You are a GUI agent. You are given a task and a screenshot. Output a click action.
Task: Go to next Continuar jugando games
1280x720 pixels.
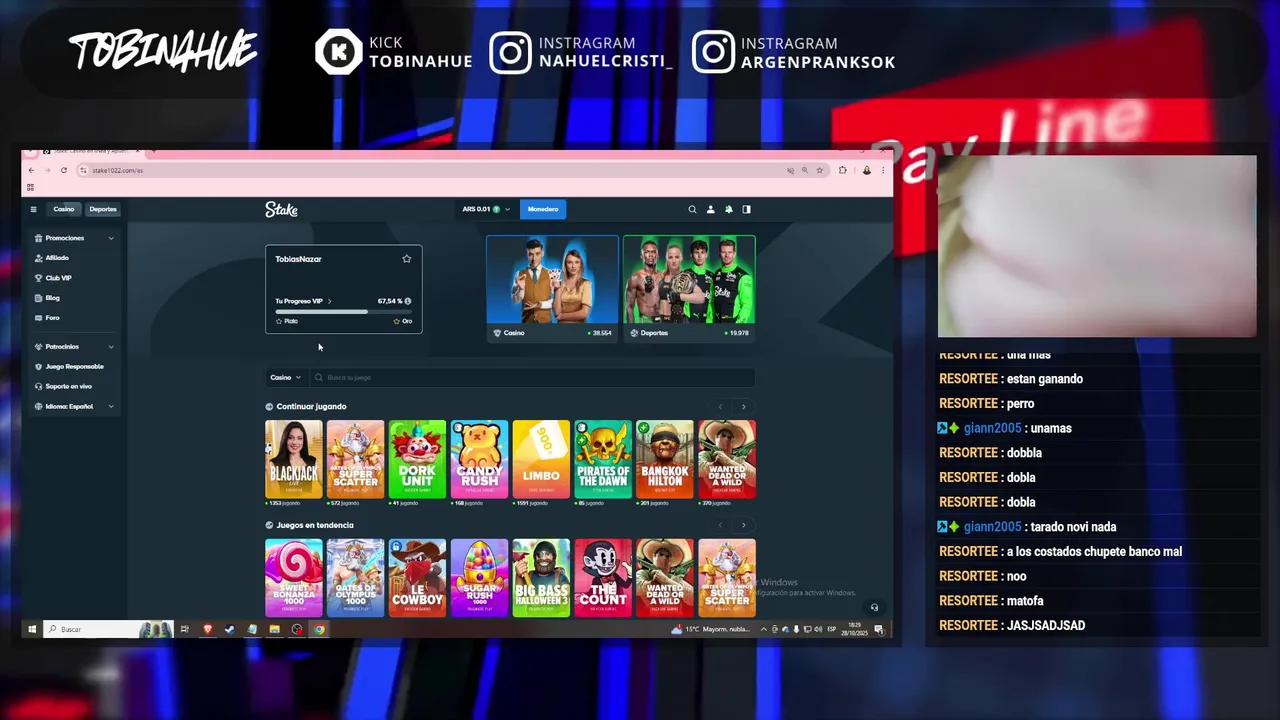pyautogui.click(x=743, y=407)
